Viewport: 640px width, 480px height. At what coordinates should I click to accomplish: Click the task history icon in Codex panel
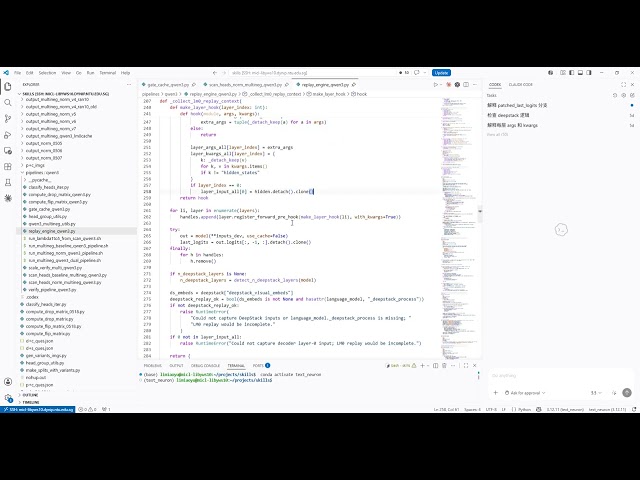(615, 95)
